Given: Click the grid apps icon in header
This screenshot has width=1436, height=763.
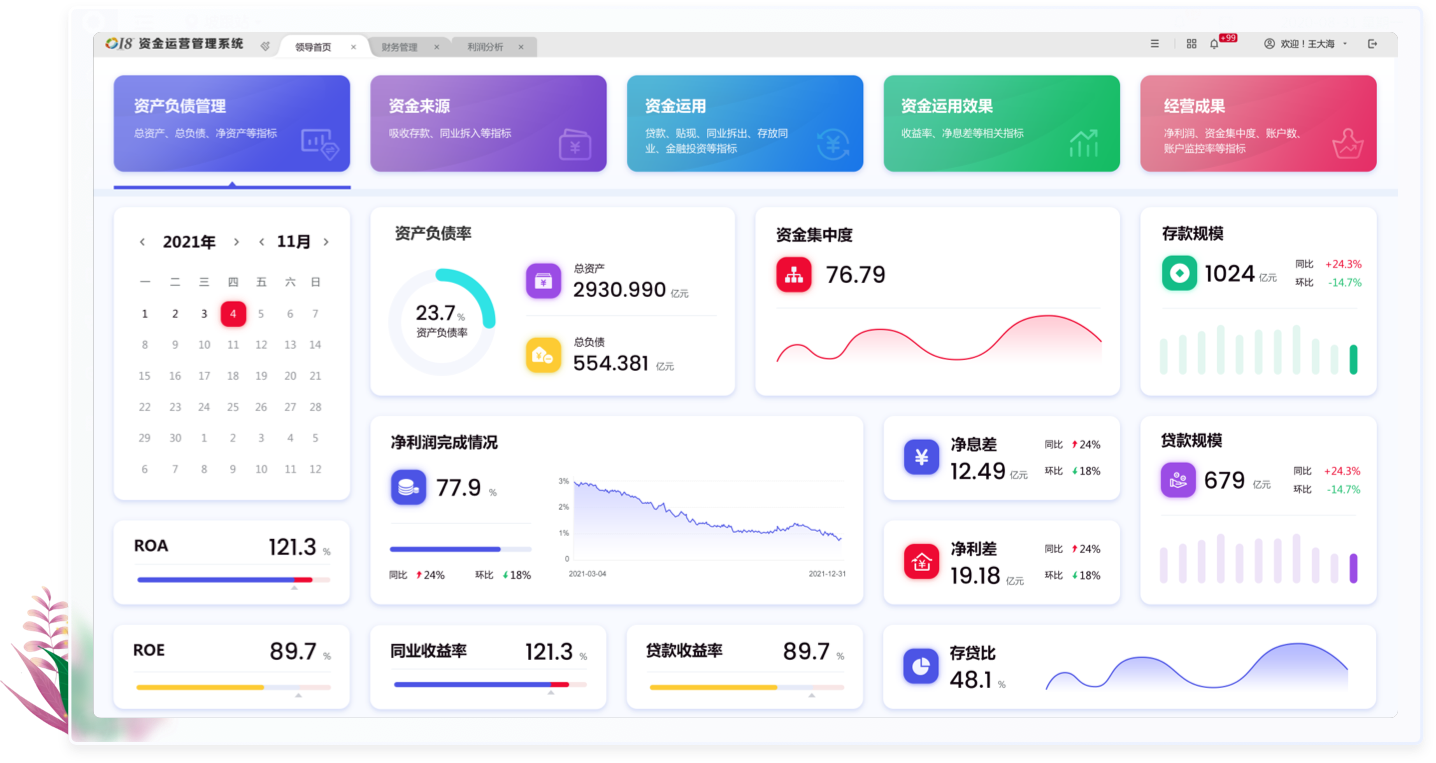Looking at the screenshot, I should tap(1191, 44).
